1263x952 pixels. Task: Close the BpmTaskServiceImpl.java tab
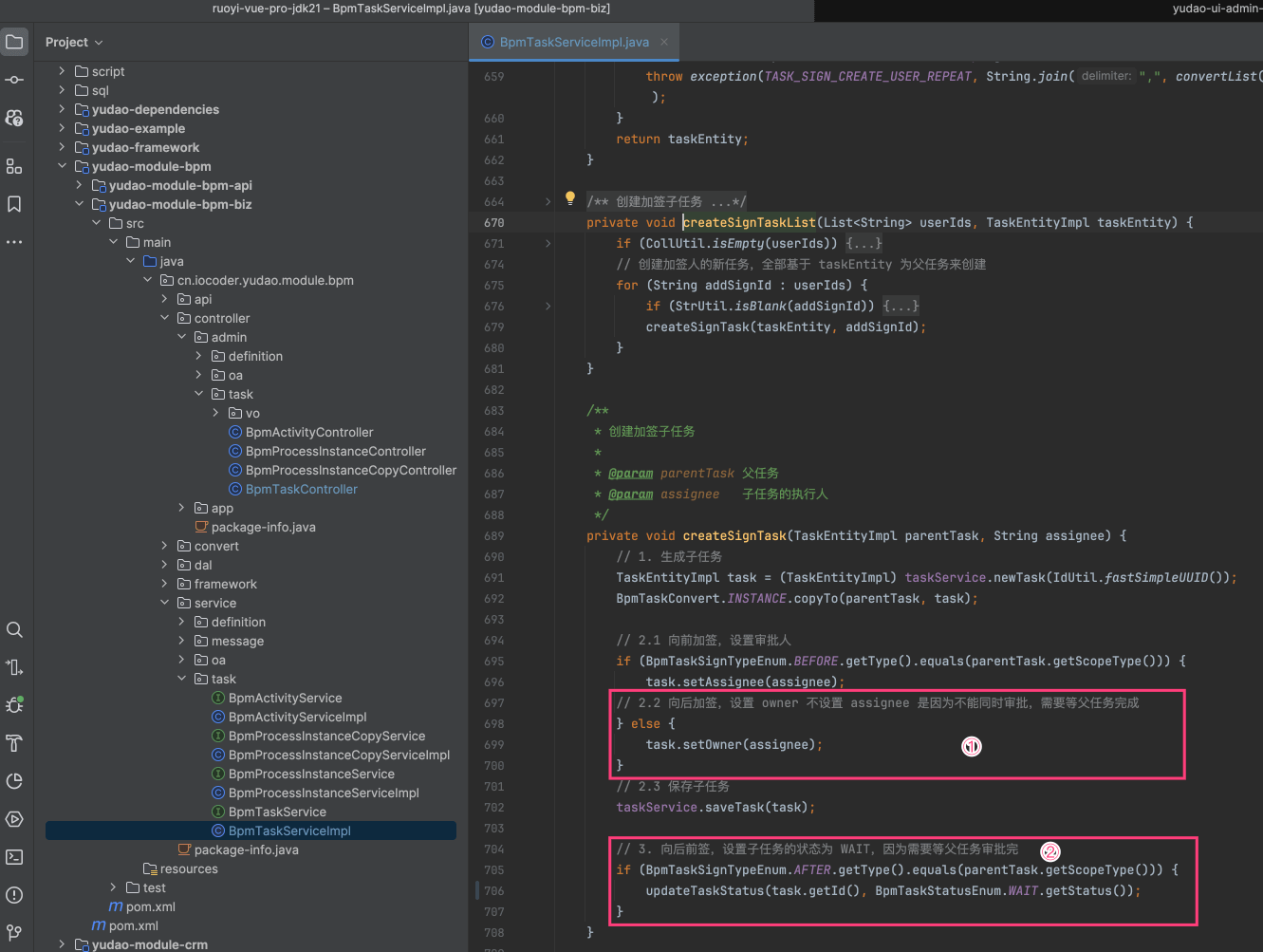664,42
